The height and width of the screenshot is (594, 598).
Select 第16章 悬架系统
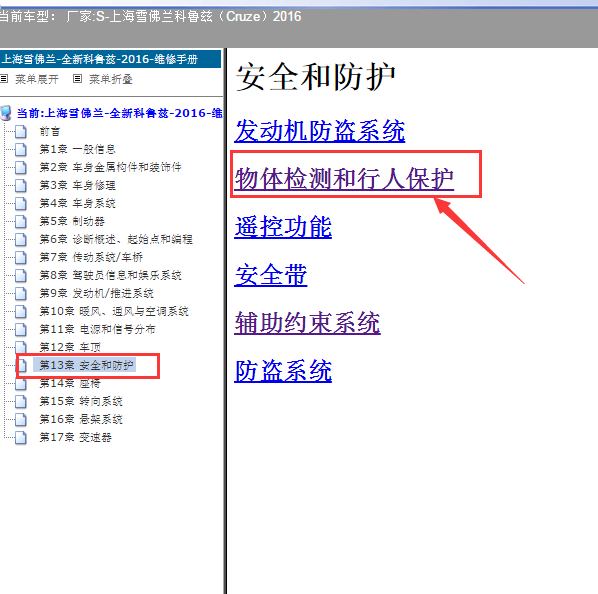click(81, 419)
